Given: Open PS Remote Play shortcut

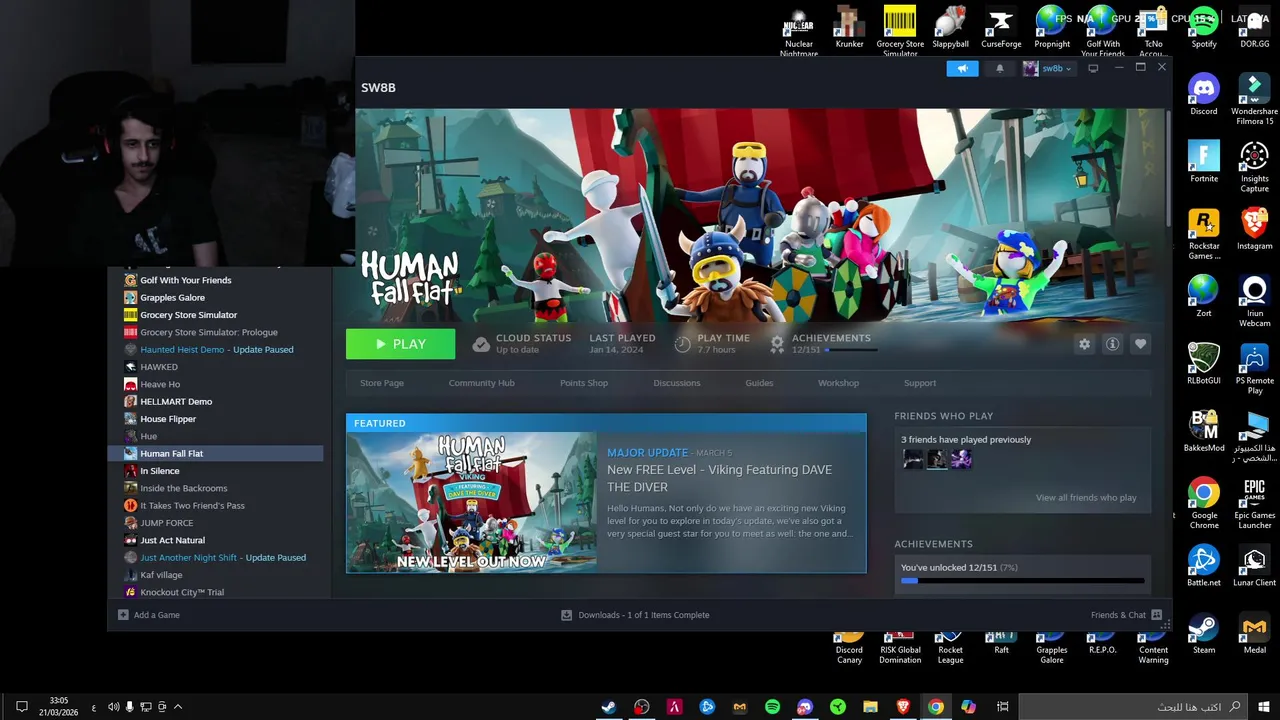Looking at the screenshot, I should [1254, 369].
